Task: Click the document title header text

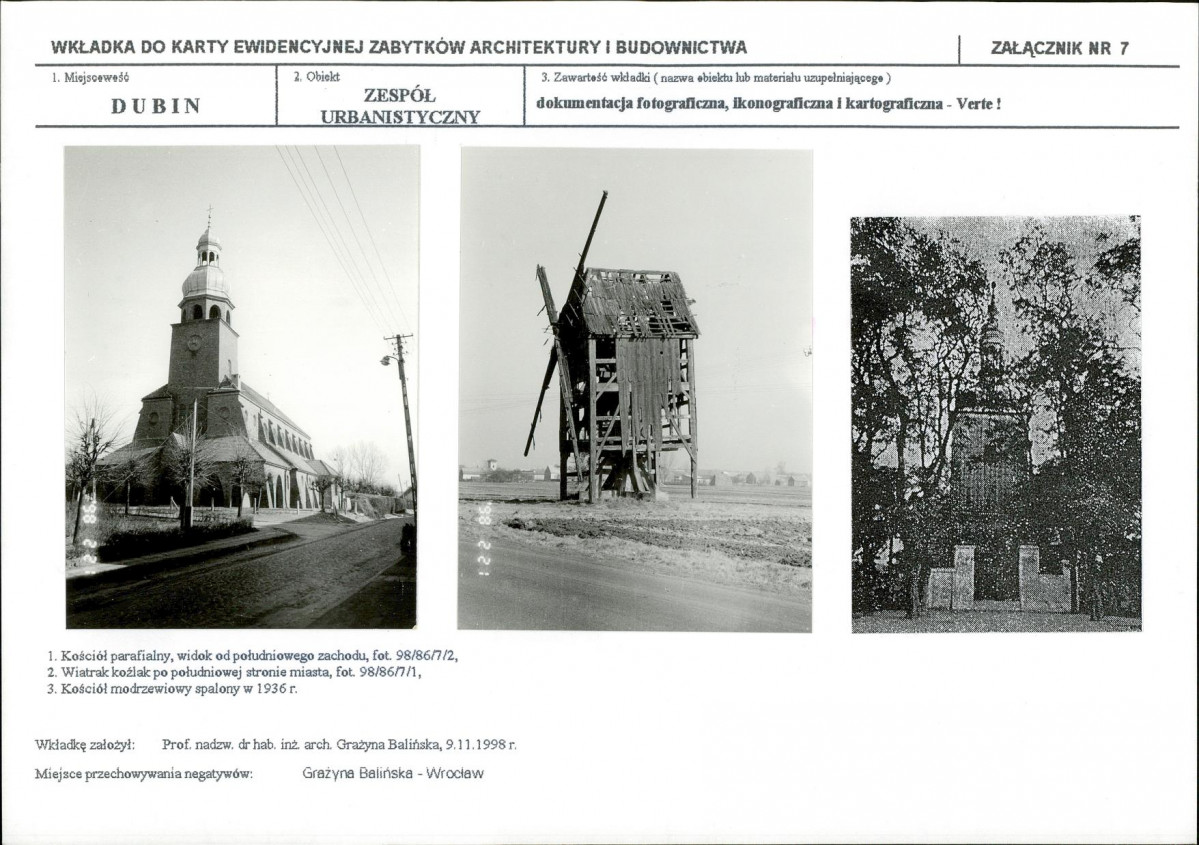Action: pos(398,47)
